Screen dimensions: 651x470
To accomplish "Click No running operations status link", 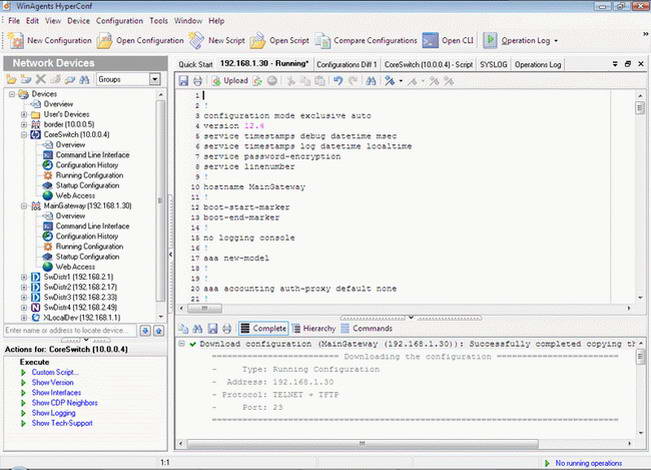I will (588, 463).
